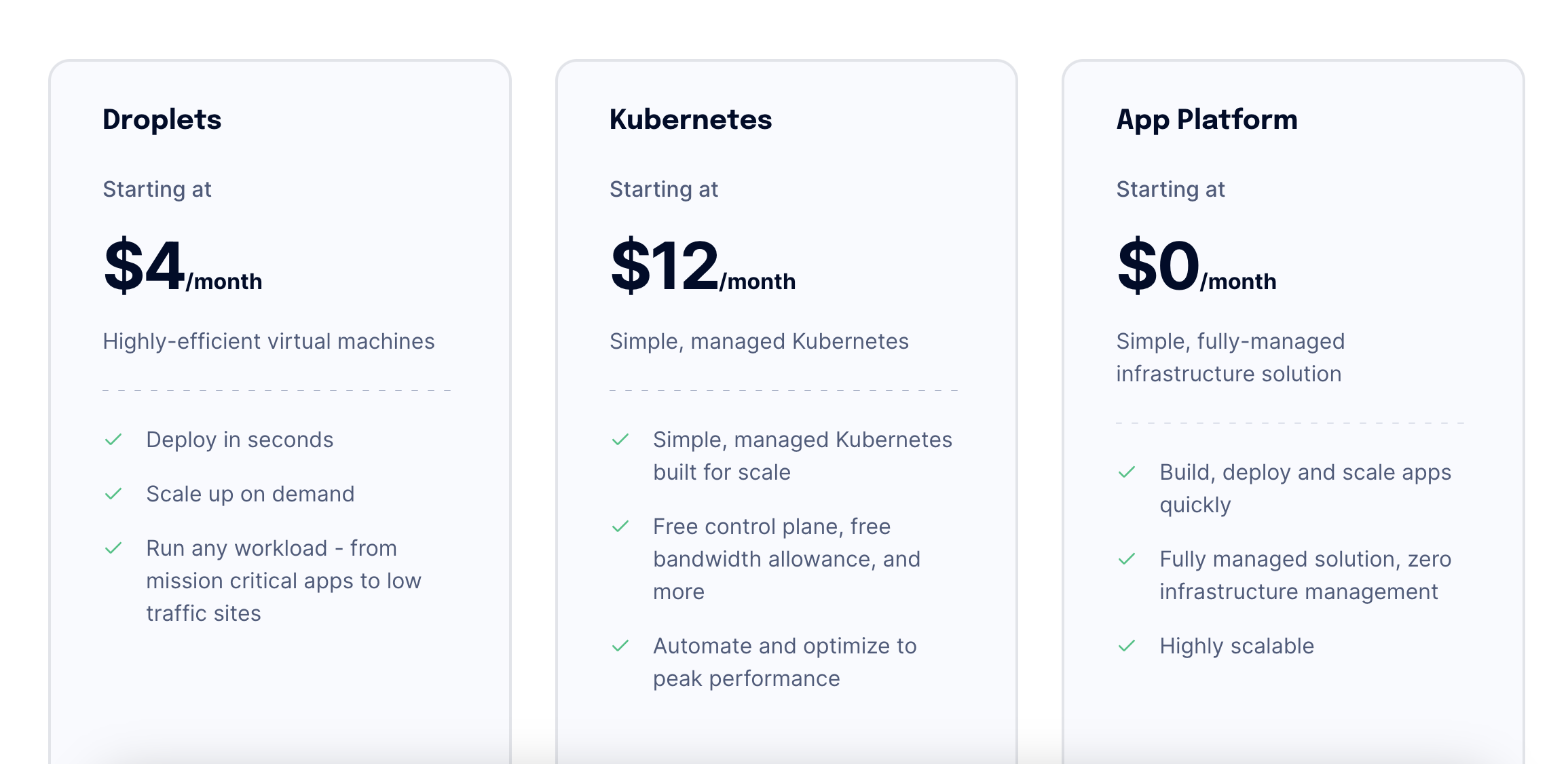Click the "Highly-efficient virtual machines" description
This screenshot has height=764, width=1568.
[268, 341]
